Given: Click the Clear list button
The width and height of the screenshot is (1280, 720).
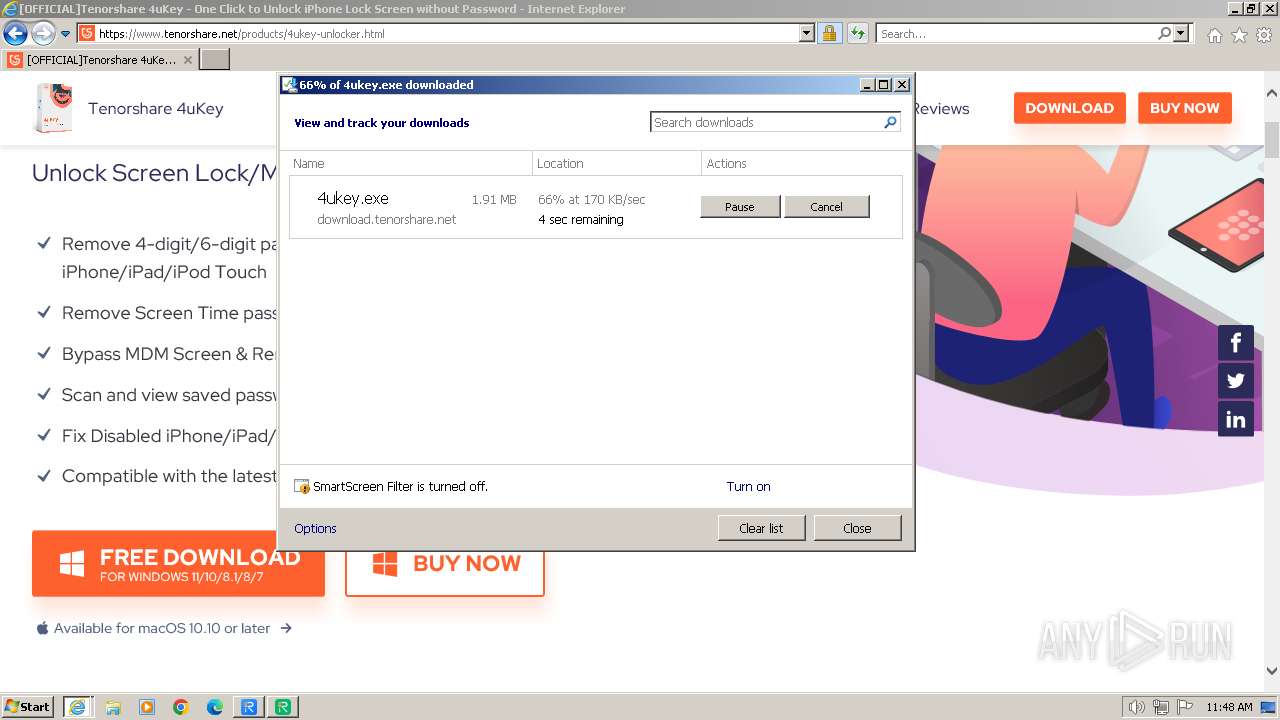Looking at the screenshot, I should point(761,528).
